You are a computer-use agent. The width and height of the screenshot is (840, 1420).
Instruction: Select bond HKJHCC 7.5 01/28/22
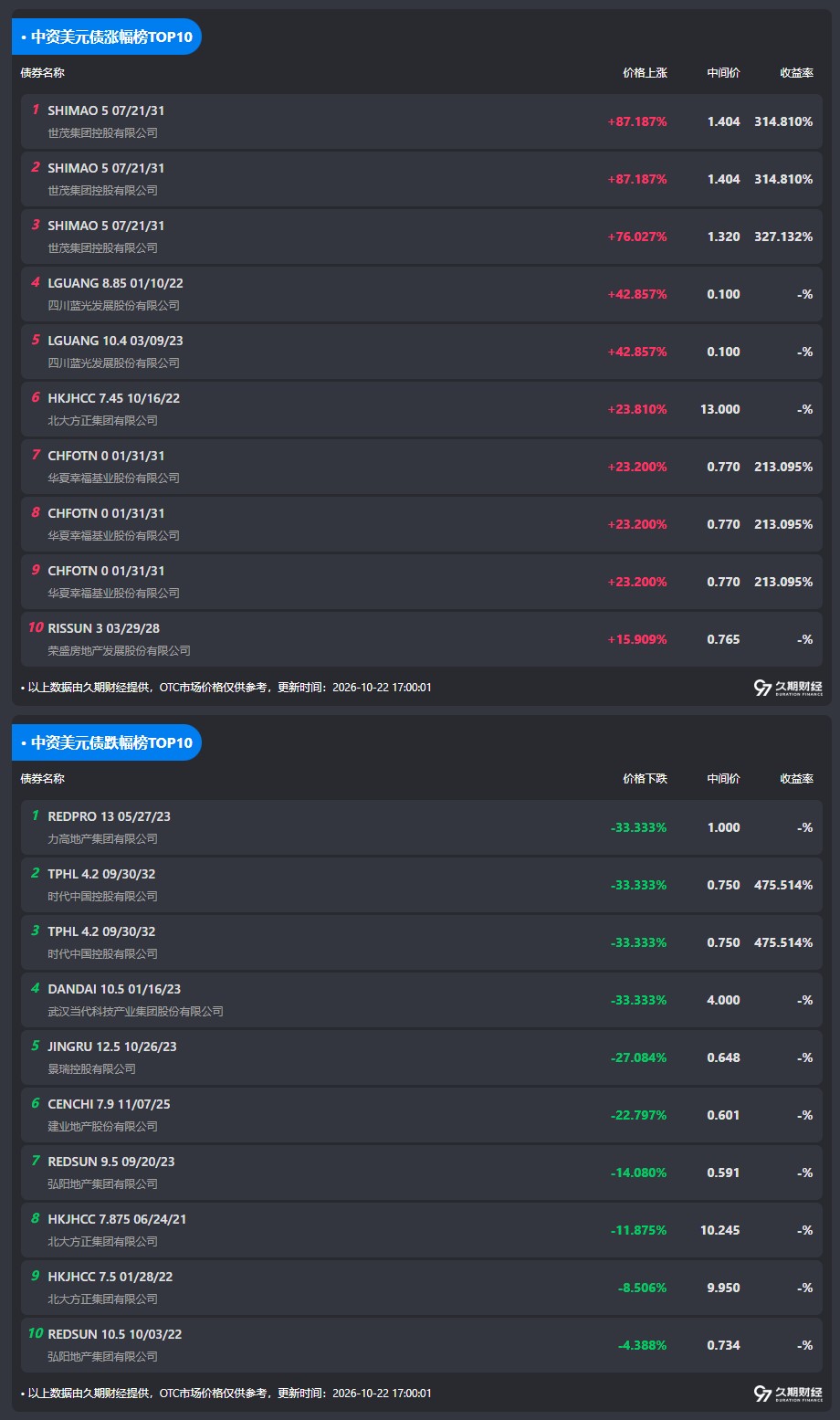pyautogui.click(x=422, y=1288)
